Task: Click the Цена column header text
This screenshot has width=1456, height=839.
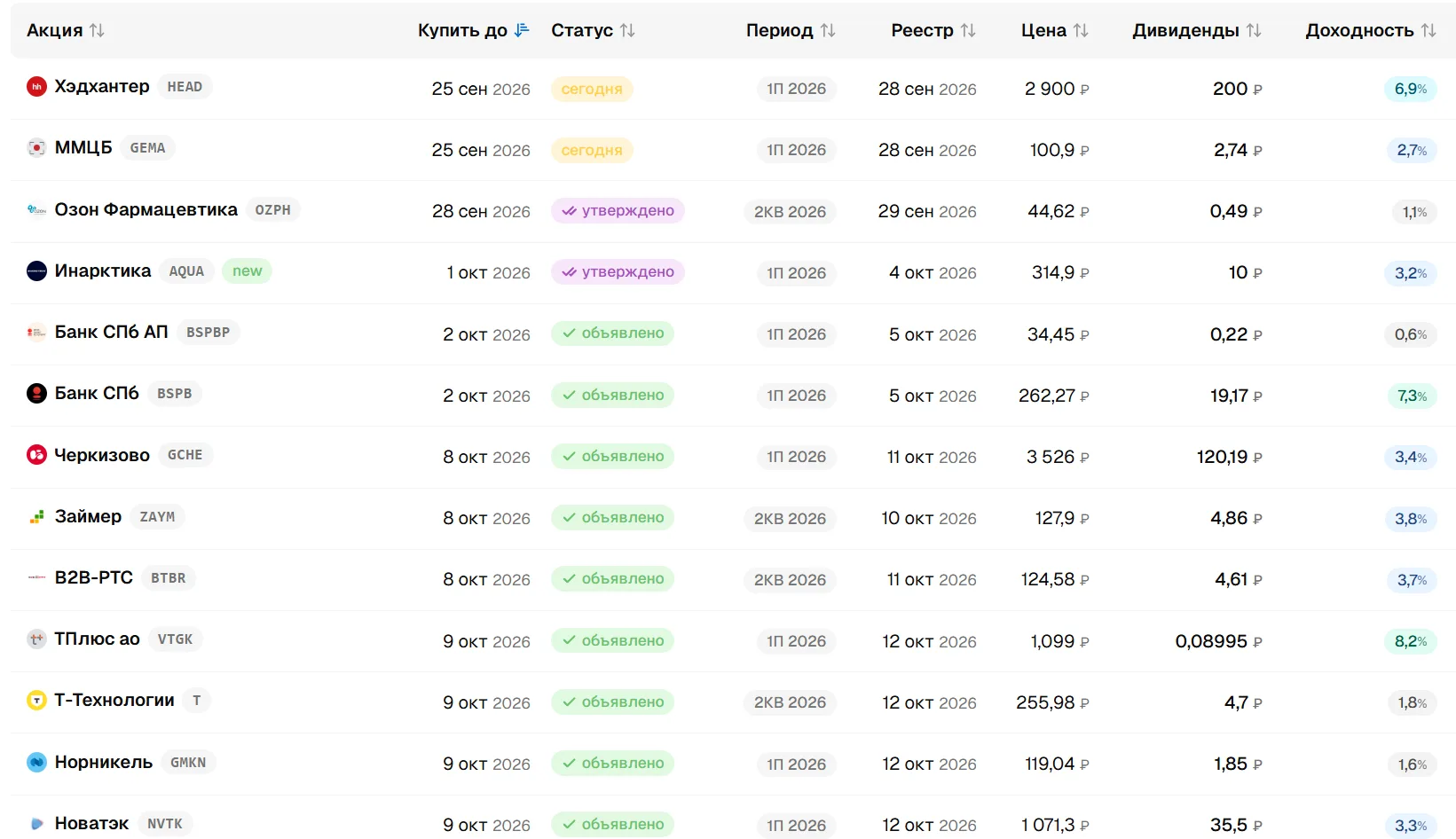Action: coord(1043,30)
